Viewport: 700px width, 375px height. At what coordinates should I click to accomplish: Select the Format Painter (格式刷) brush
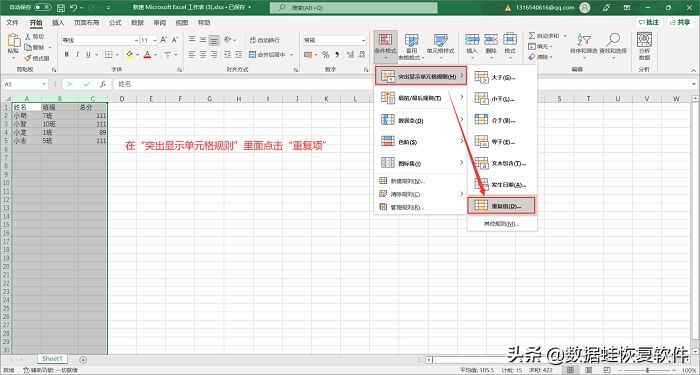point(28,58)
